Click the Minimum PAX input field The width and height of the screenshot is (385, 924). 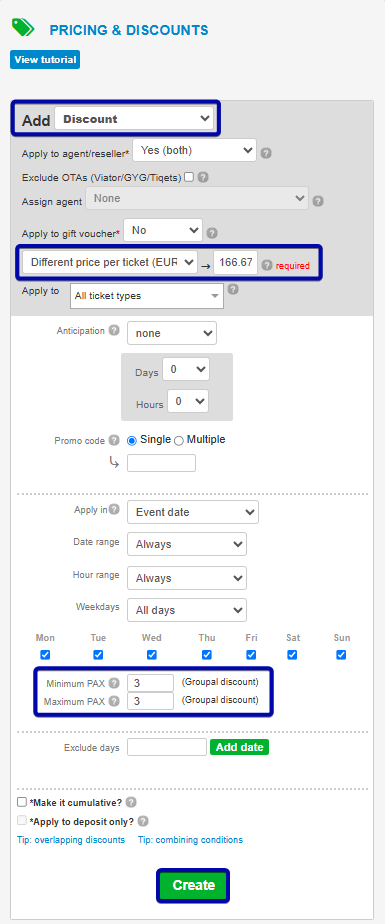click(150, 683)
